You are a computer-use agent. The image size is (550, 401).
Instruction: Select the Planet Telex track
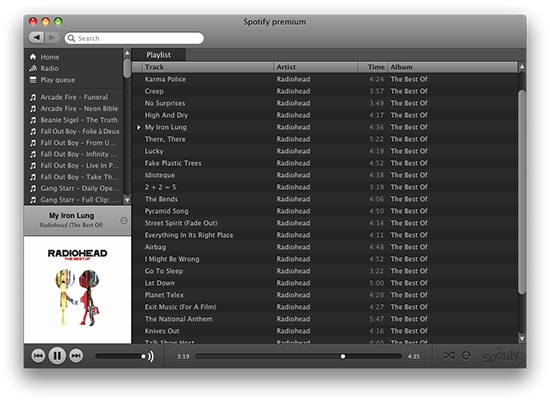pos(325,295)
